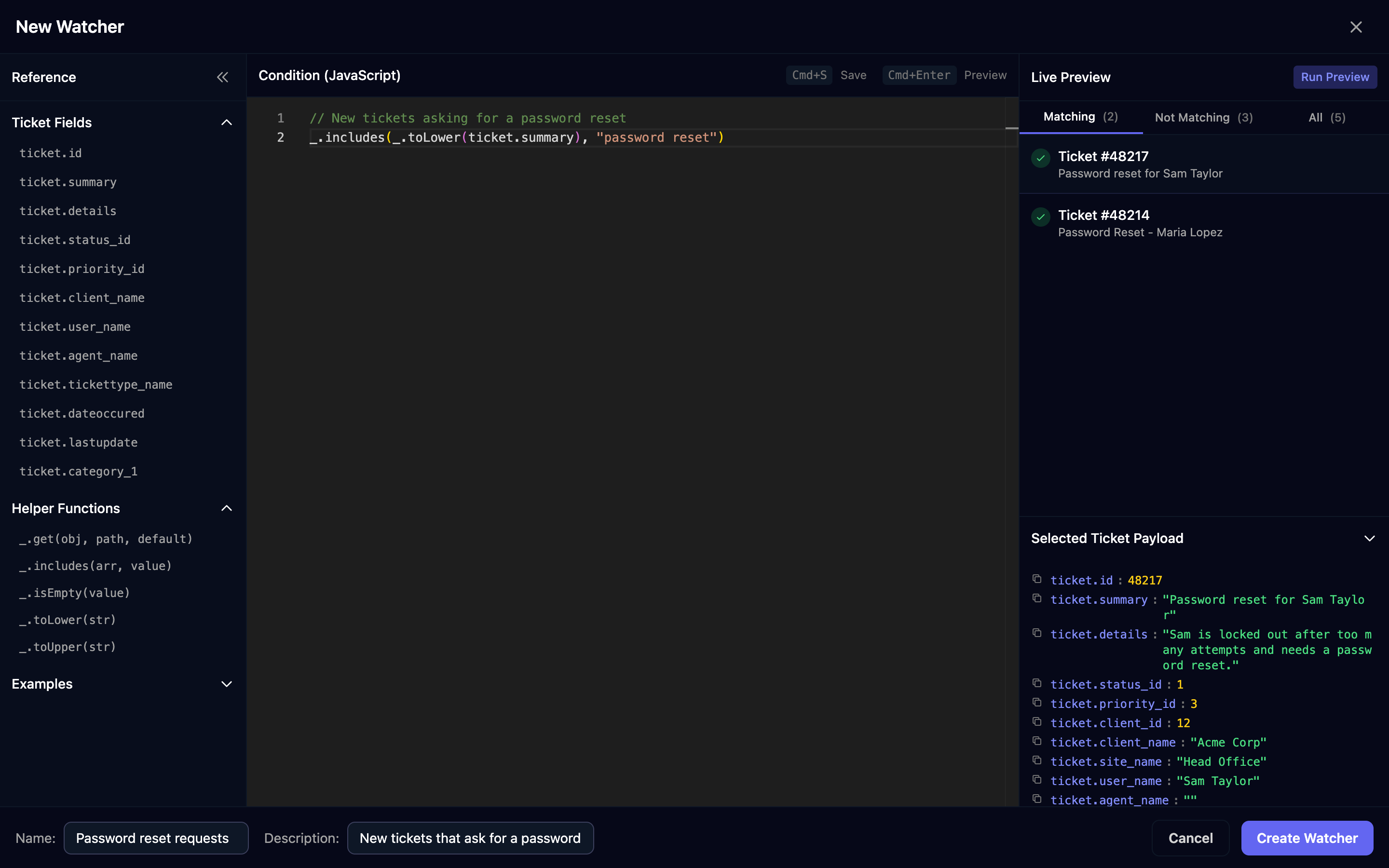Switch to the Not Matching tab
This screenshot has width=1389, height=868.
(x=1204, y=118)
